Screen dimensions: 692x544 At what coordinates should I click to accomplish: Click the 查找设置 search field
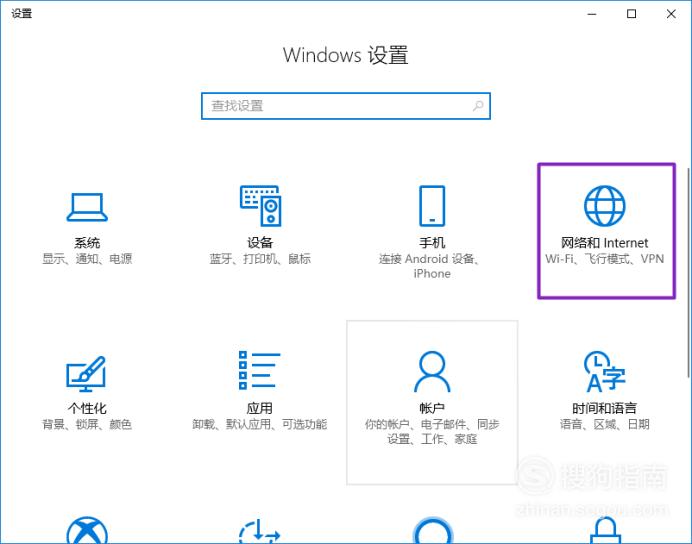click(x=346, y=106)
